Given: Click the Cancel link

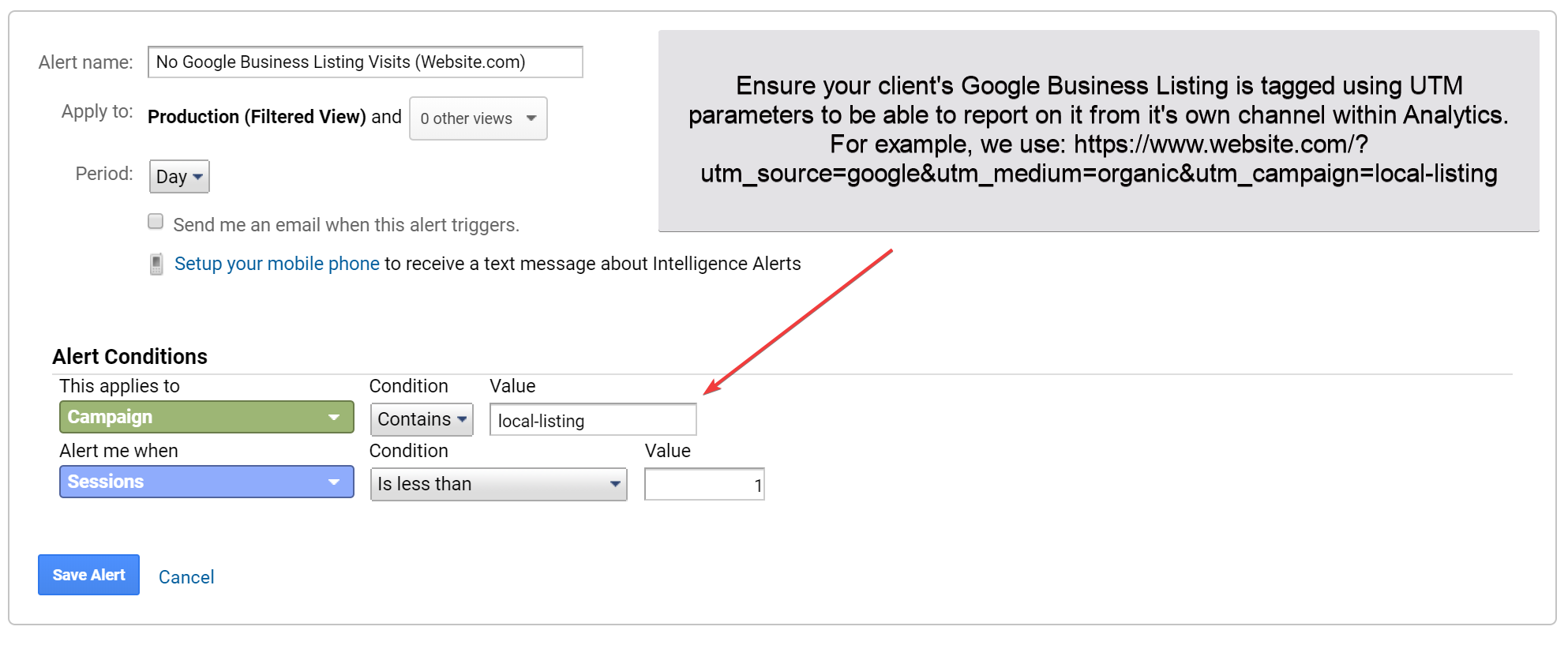Looking at the screenshot, I should pos(186,577).
